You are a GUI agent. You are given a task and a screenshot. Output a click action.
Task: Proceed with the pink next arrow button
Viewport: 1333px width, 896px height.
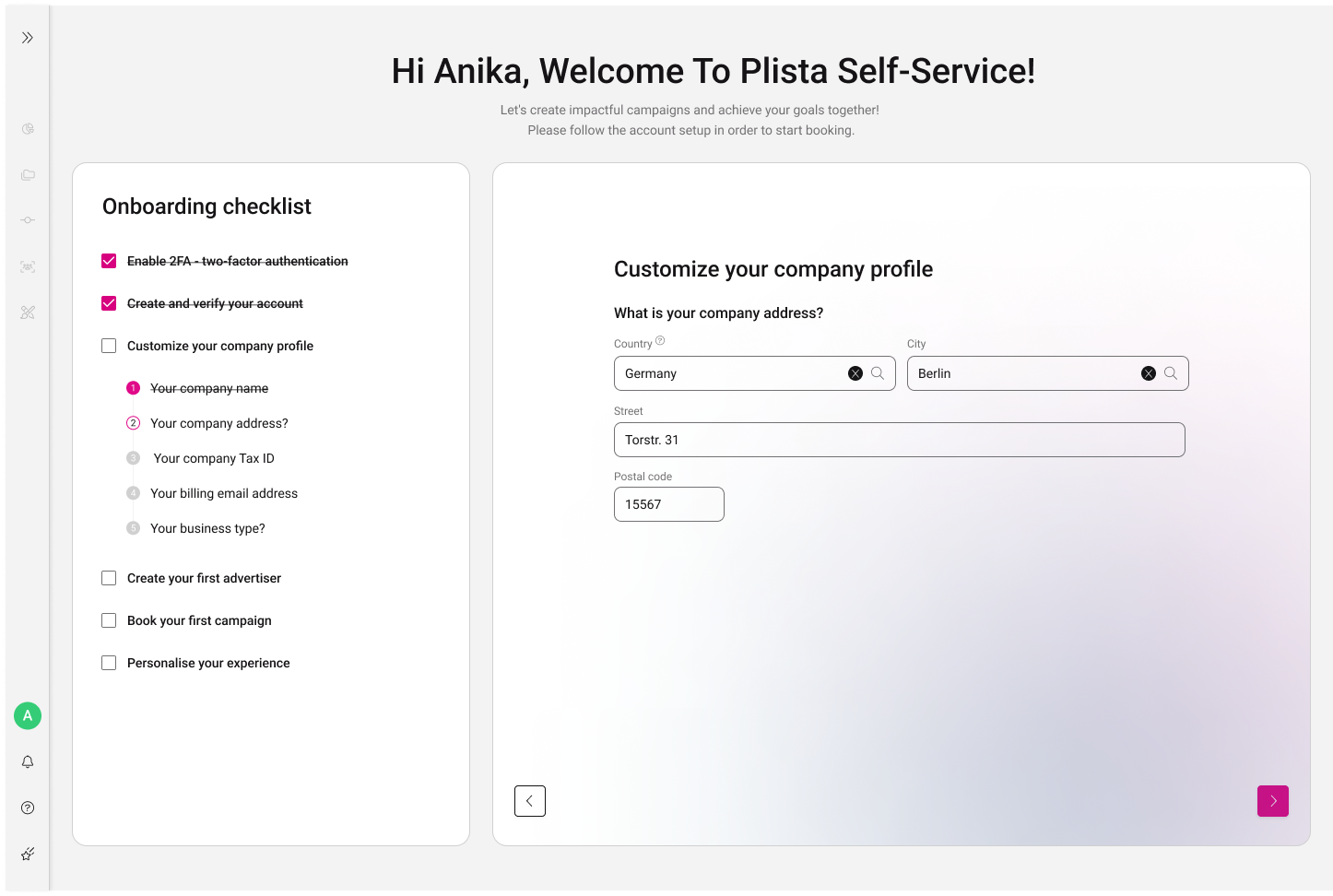pos(1273,801)
